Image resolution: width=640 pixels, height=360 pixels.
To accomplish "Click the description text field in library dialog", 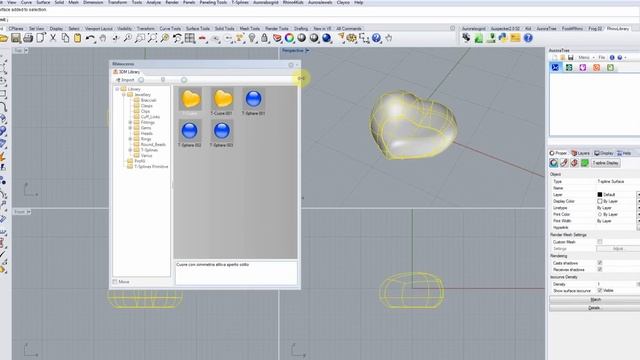I will [x=236, y=272].
